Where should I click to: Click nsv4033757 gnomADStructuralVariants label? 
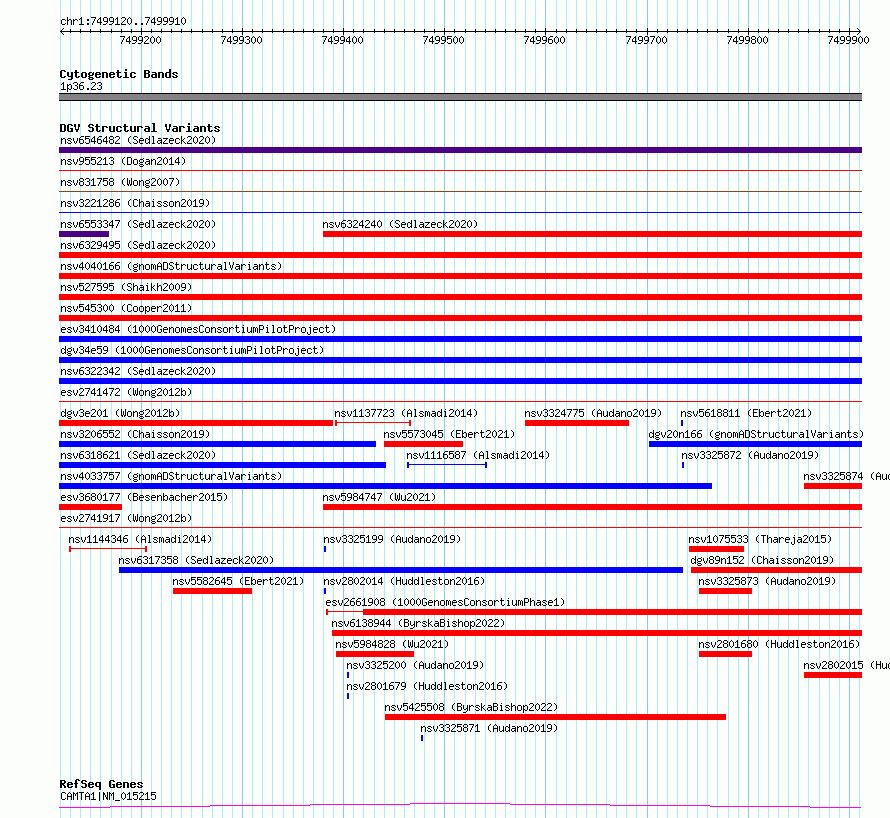click(x=171, y=476)
